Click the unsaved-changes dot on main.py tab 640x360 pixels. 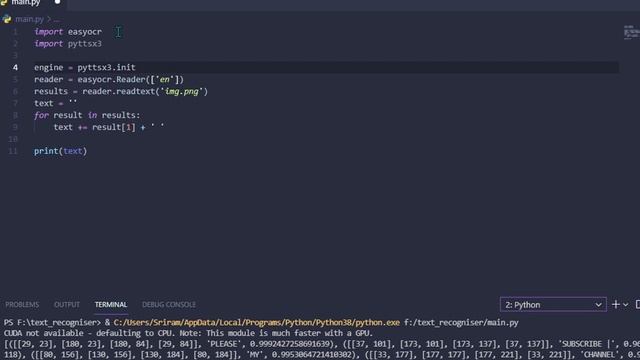58,2
